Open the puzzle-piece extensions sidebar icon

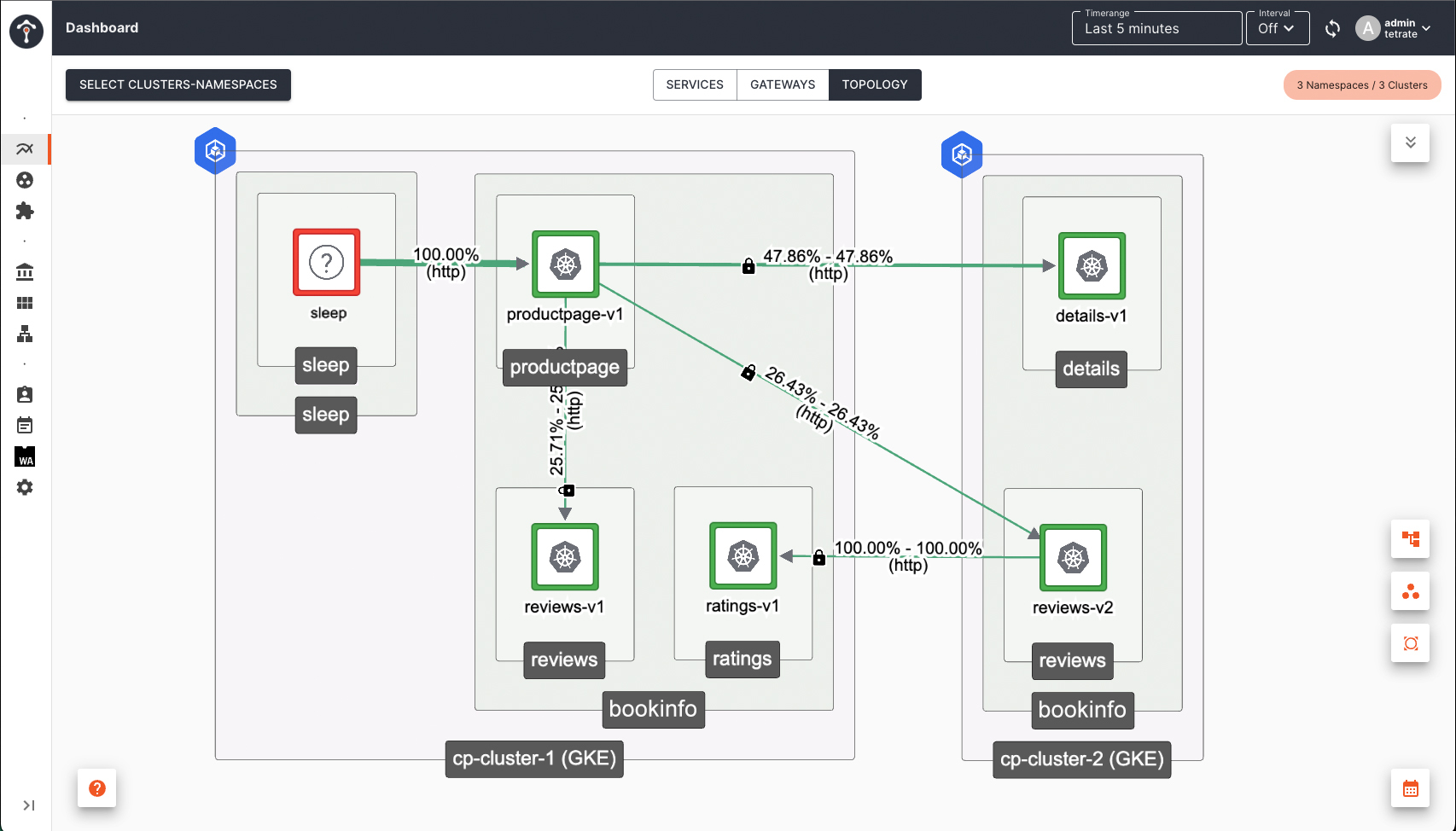[25, 211]
